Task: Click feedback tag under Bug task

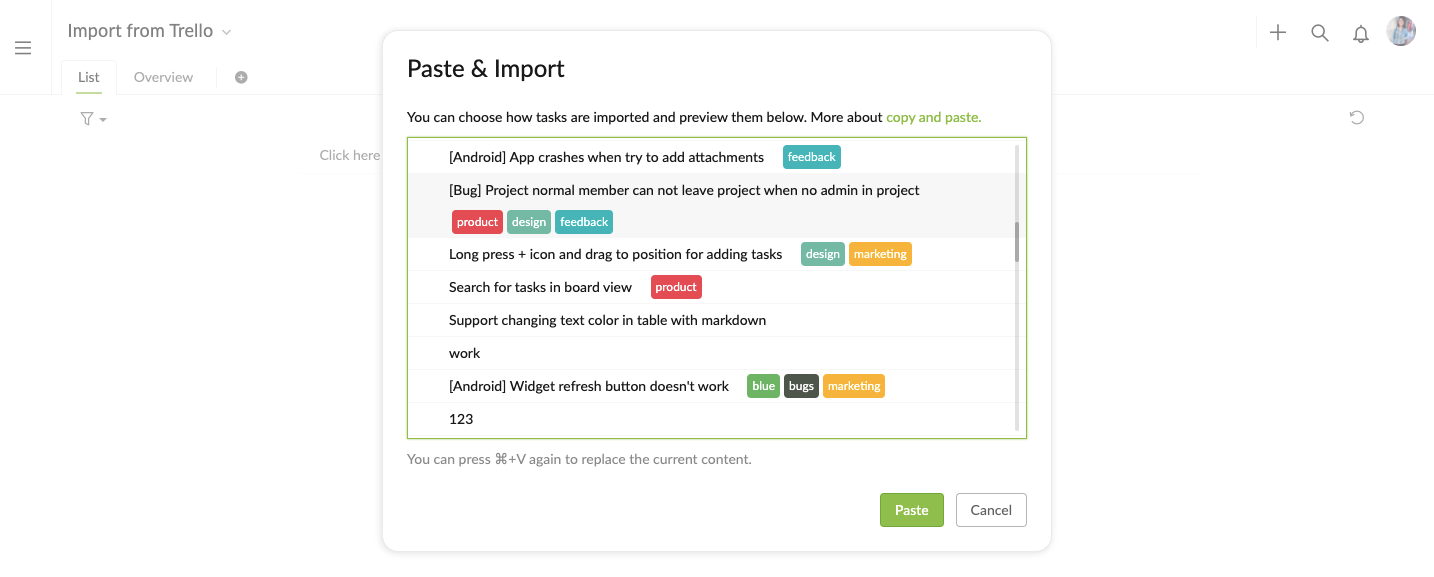Action: [584, 222]
